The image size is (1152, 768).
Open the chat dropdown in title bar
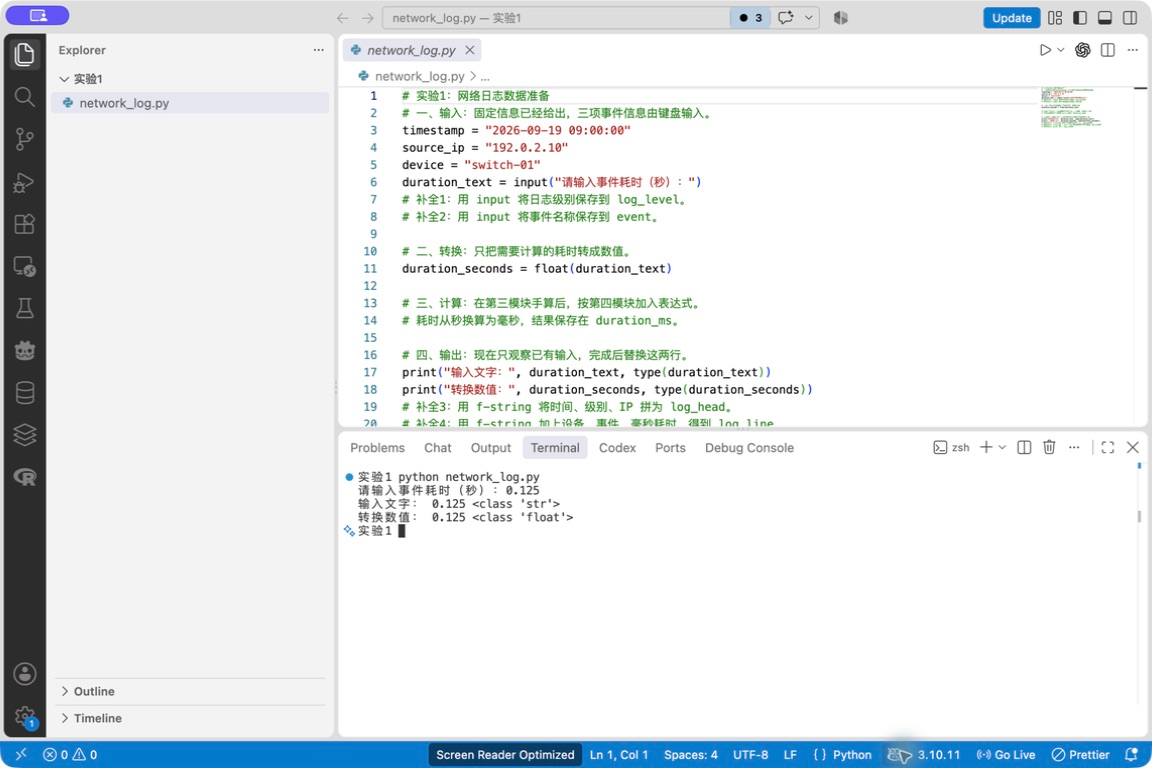coord(808,18)
